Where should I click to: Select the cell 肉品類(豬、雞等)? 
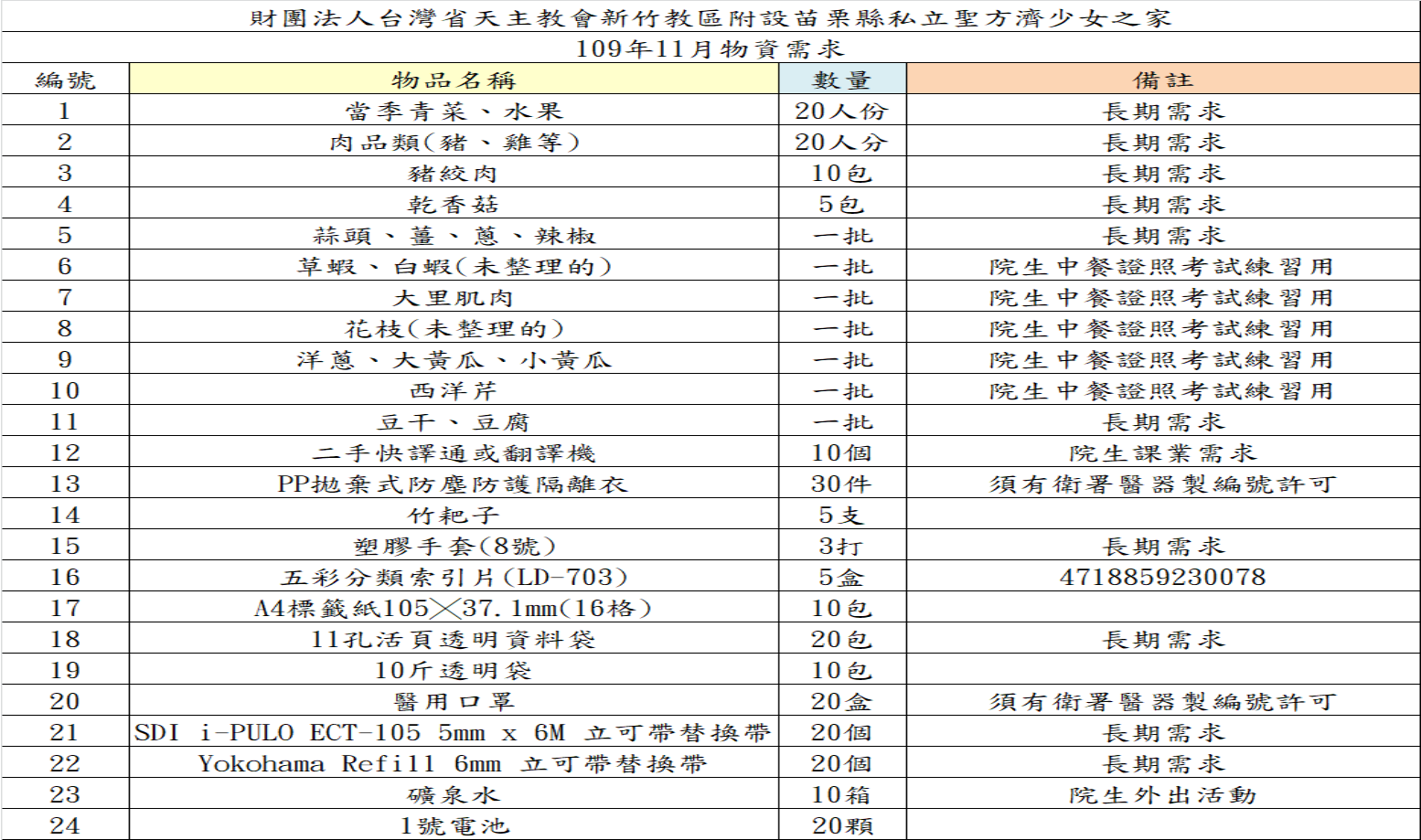(x=454, y=142)
